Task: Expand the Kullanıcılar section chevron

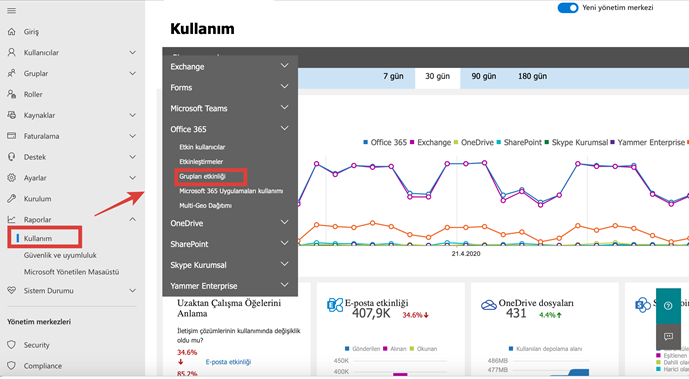Action: pos(132,52)
